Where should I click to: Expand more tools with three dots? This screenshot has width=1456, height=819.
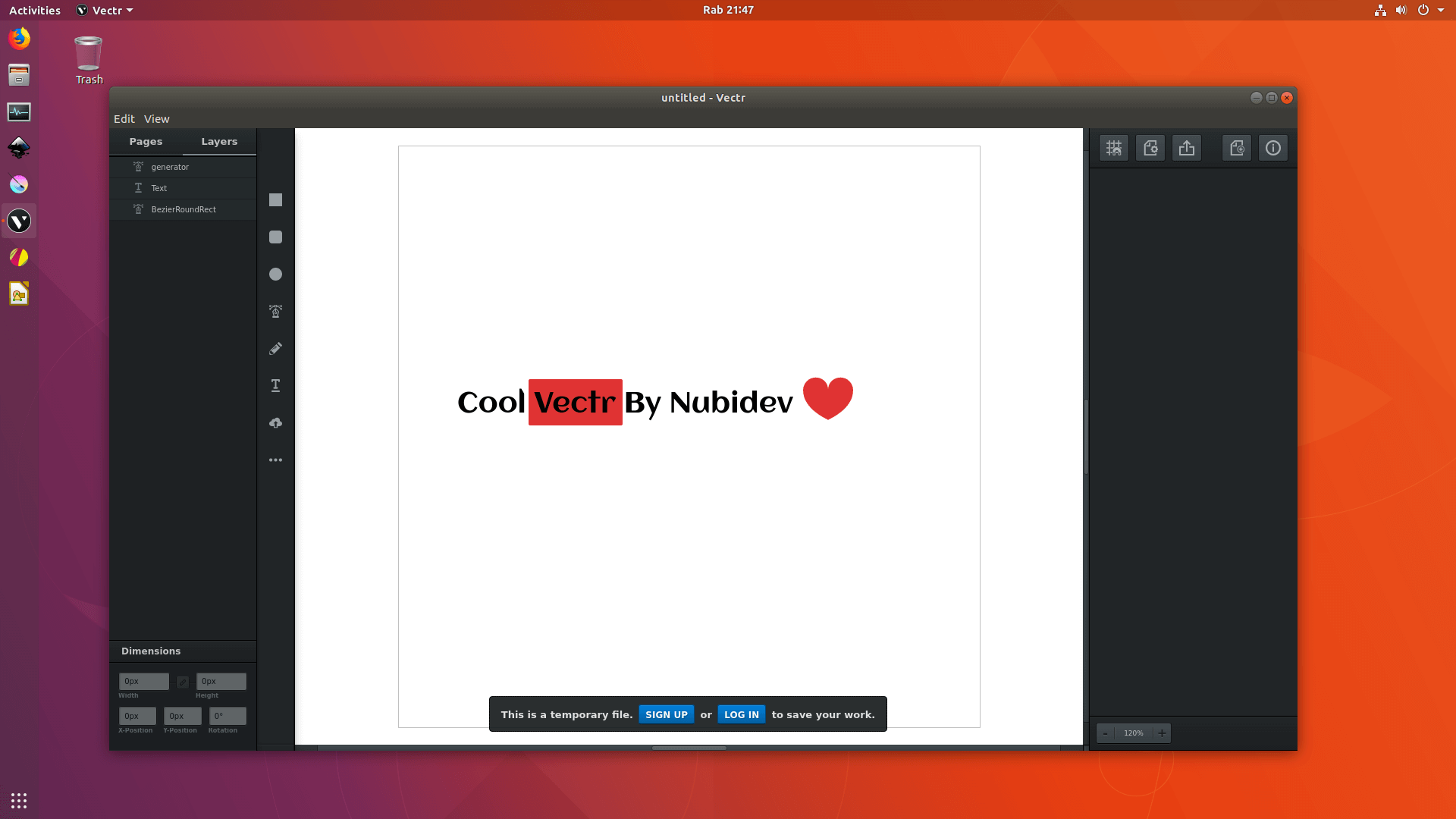point(275,460)
